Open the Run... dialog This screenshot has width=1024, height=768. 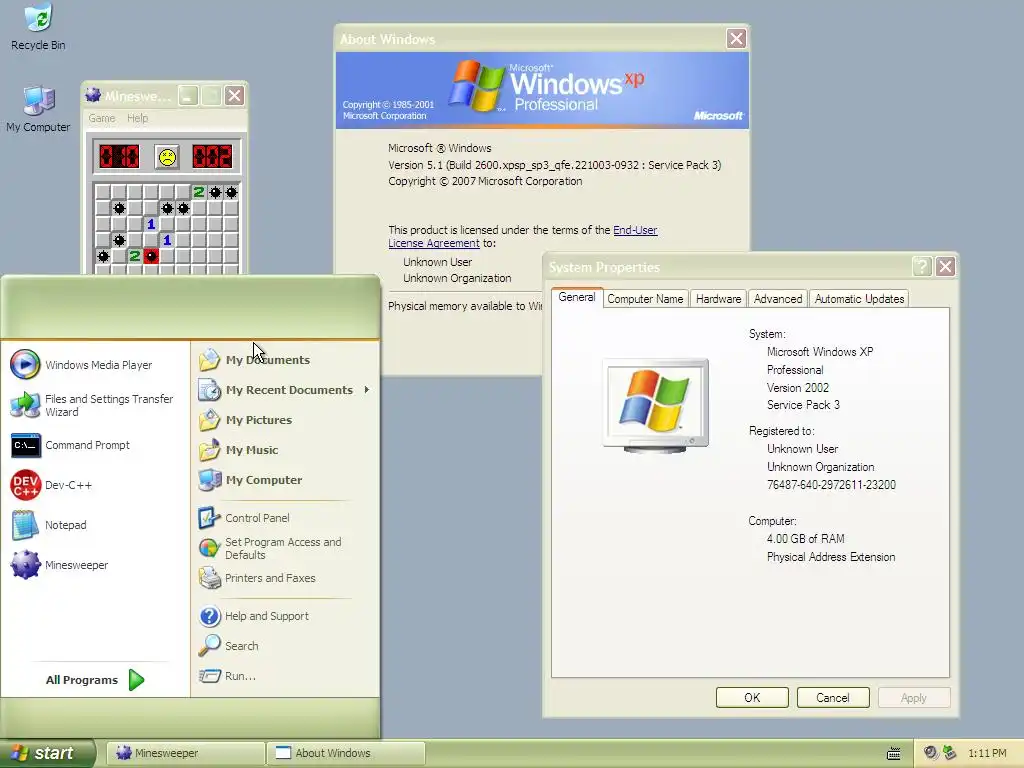pyautogui.click(x=227, y=676)
